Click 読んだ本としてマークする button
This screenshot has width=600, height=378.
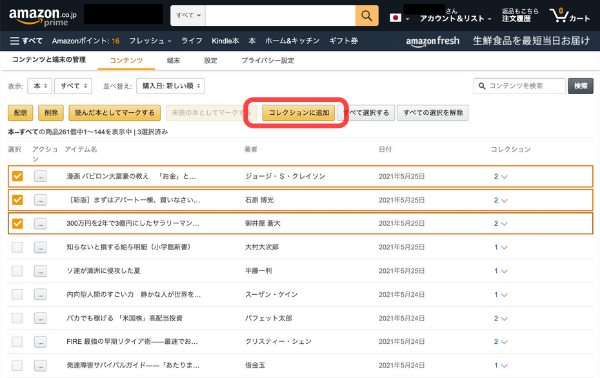[114, 112]
